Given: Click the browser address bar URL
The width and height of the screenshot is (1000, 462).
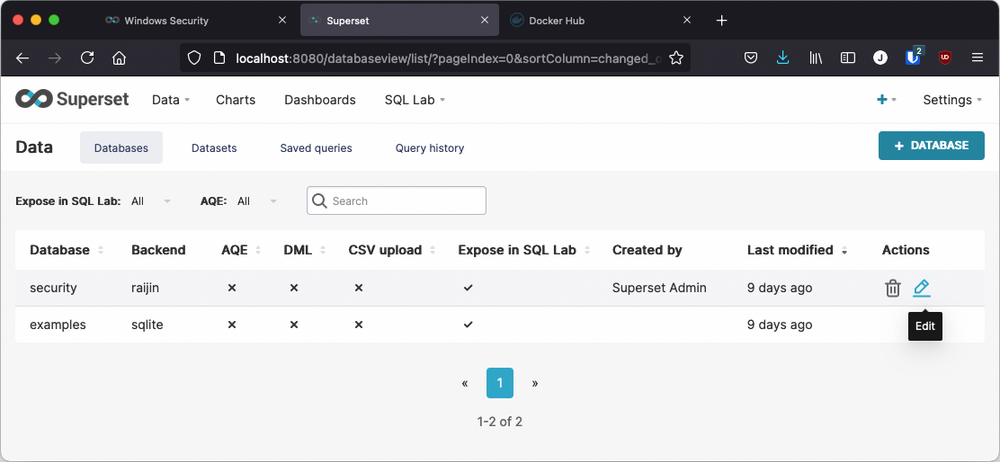Looking at the screenshot, I should point(448,58).
